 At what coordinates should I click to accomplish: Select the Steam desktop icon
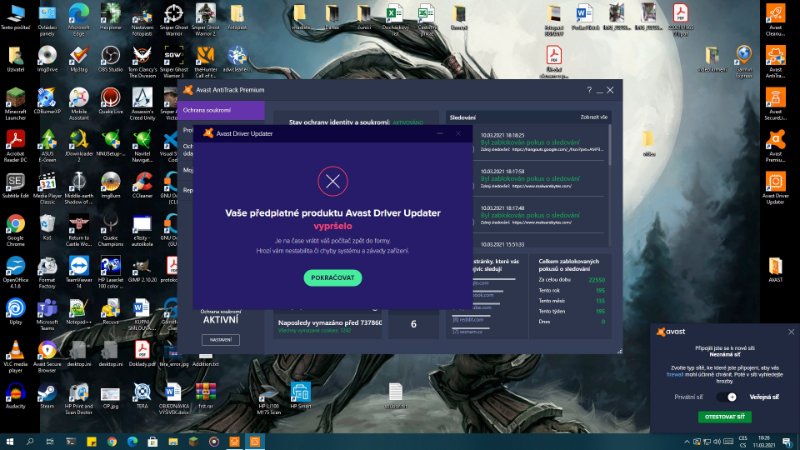click(x=47, y=395)
